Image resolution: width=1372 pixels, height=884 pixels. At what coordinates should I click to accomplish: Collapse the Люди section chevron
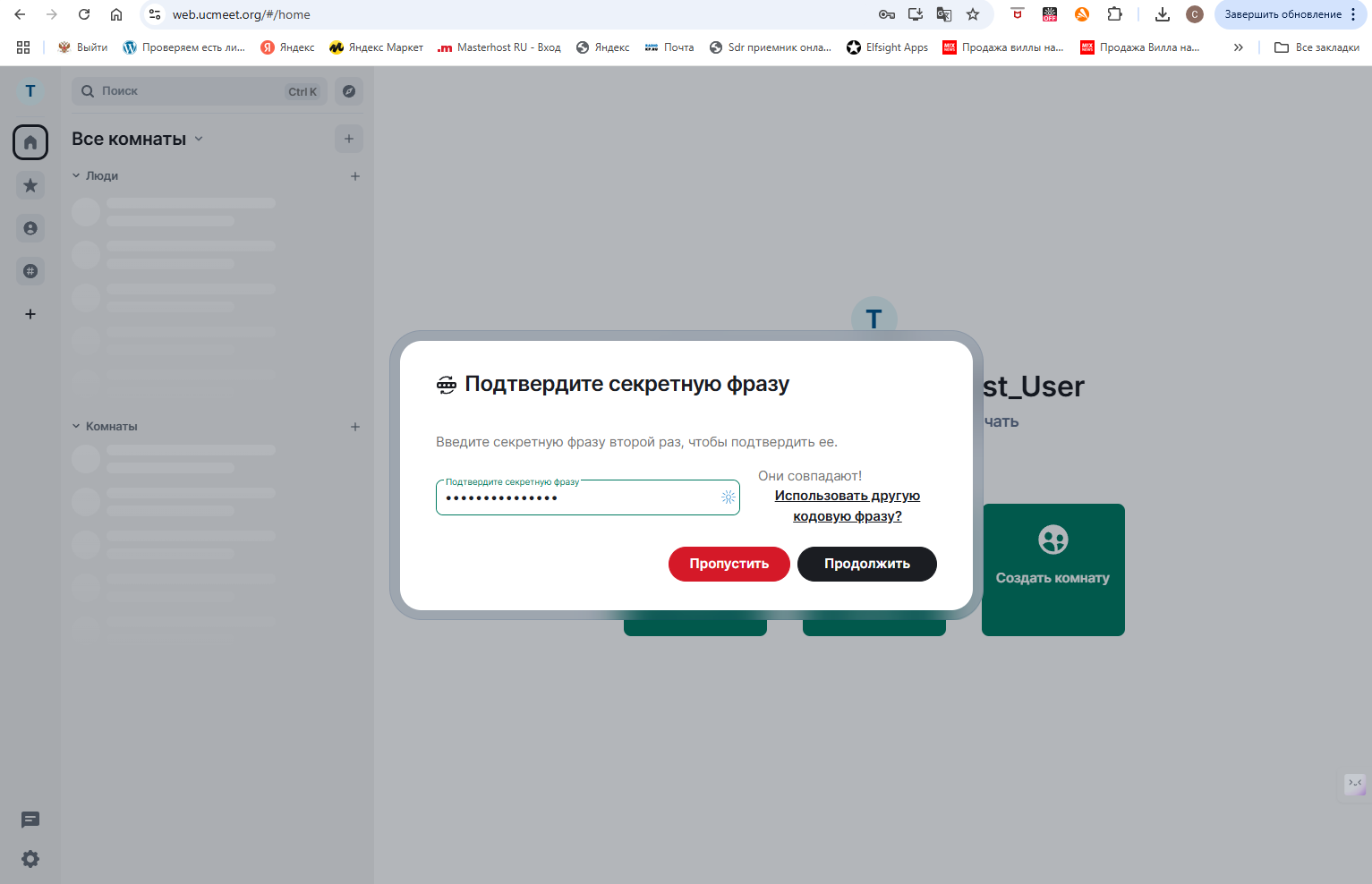coord(75,175)
